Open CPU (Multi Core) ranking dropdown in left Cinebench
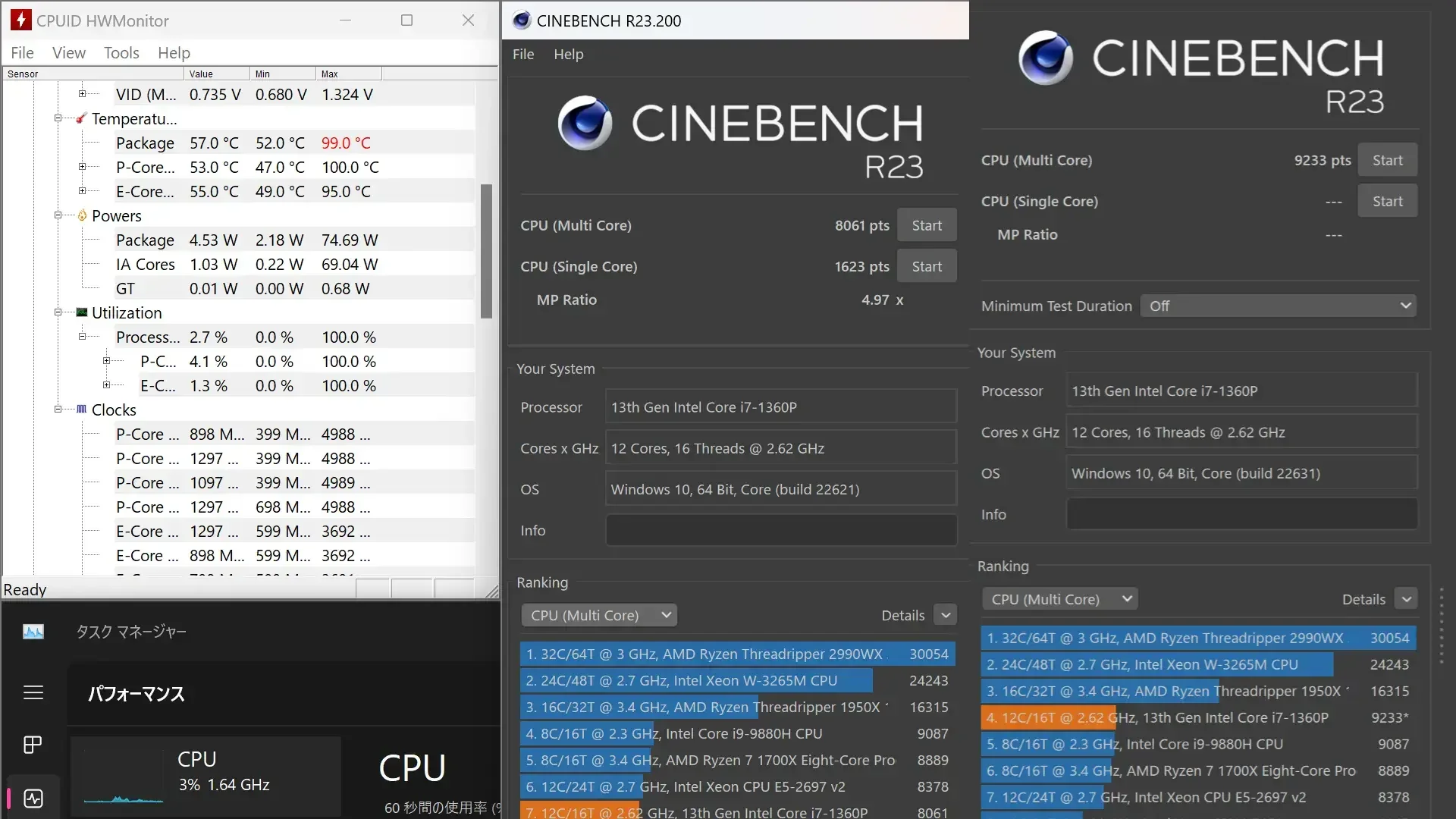1456x819 pixels. pyautogui.click(x=599, y=615)
